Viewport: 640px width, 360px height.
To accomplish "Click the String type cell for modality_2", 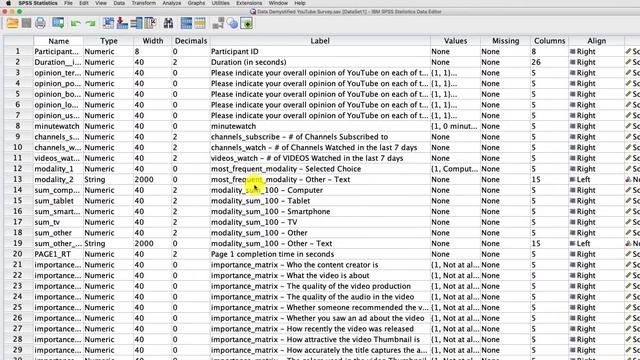I will [109, 180].
